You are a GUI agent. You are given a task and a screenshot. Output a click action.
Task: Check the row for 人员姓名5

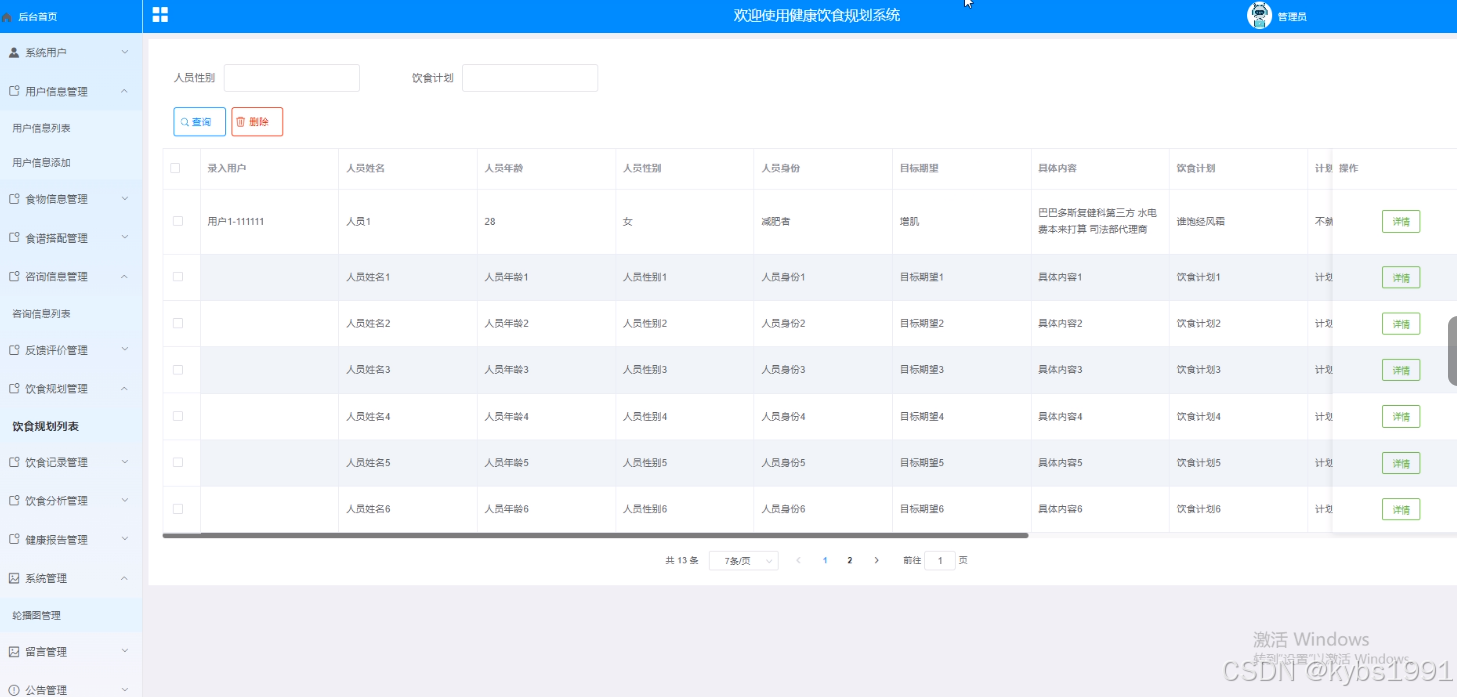(178, 462)
